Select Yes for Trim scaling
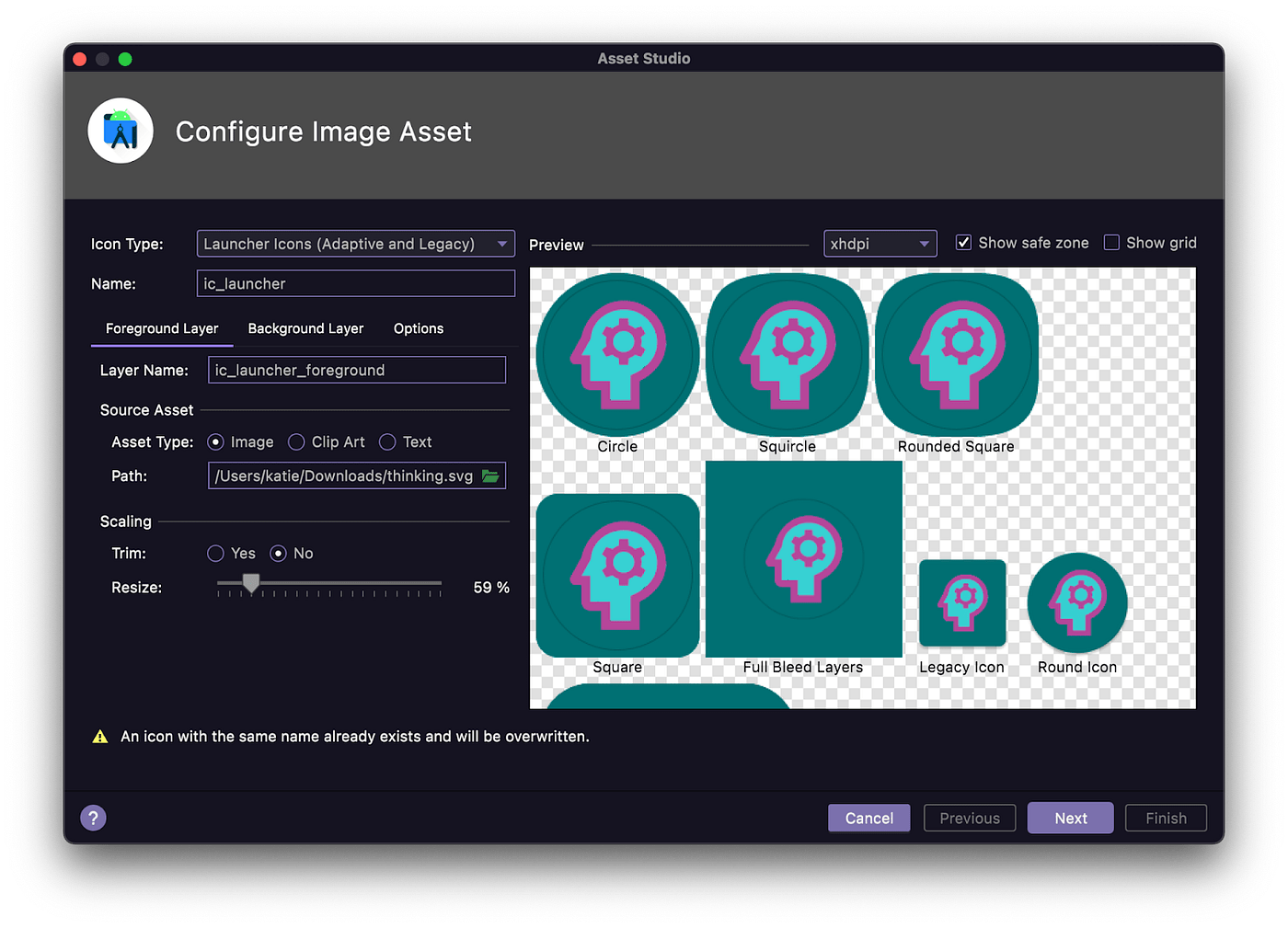 [213, 553]
